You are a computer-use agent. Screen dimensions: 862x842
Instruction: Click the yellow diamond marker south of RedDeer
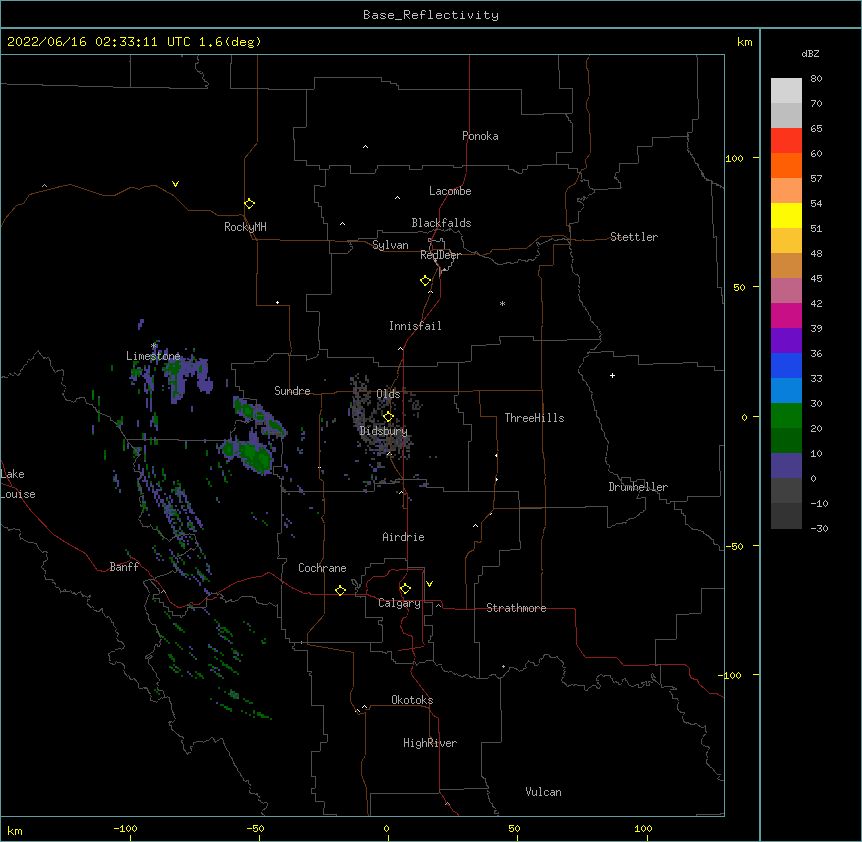tap(426, 281)
